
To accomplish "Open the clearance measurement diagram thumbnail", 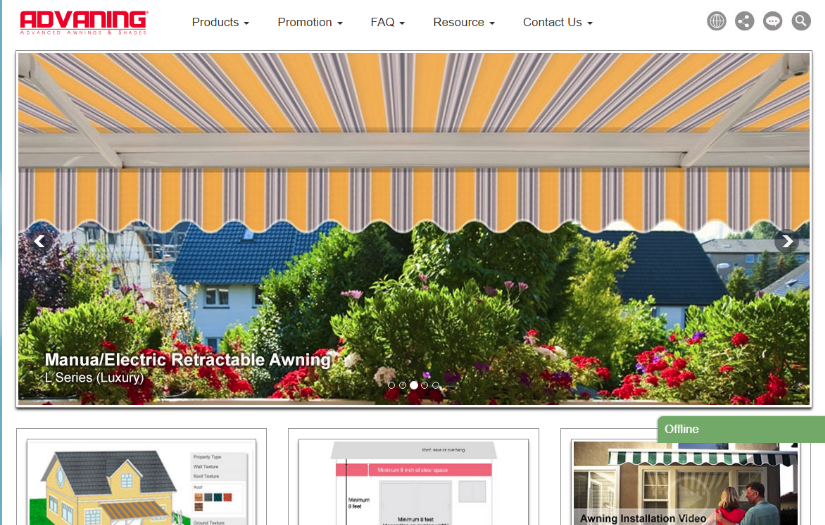I will 414,481.
